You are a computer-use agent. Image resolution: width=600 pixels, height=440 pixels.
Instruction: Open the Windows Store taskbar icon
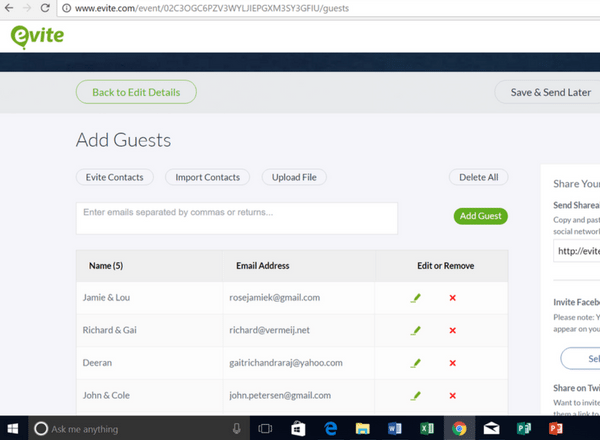click(x=298, y=429)
